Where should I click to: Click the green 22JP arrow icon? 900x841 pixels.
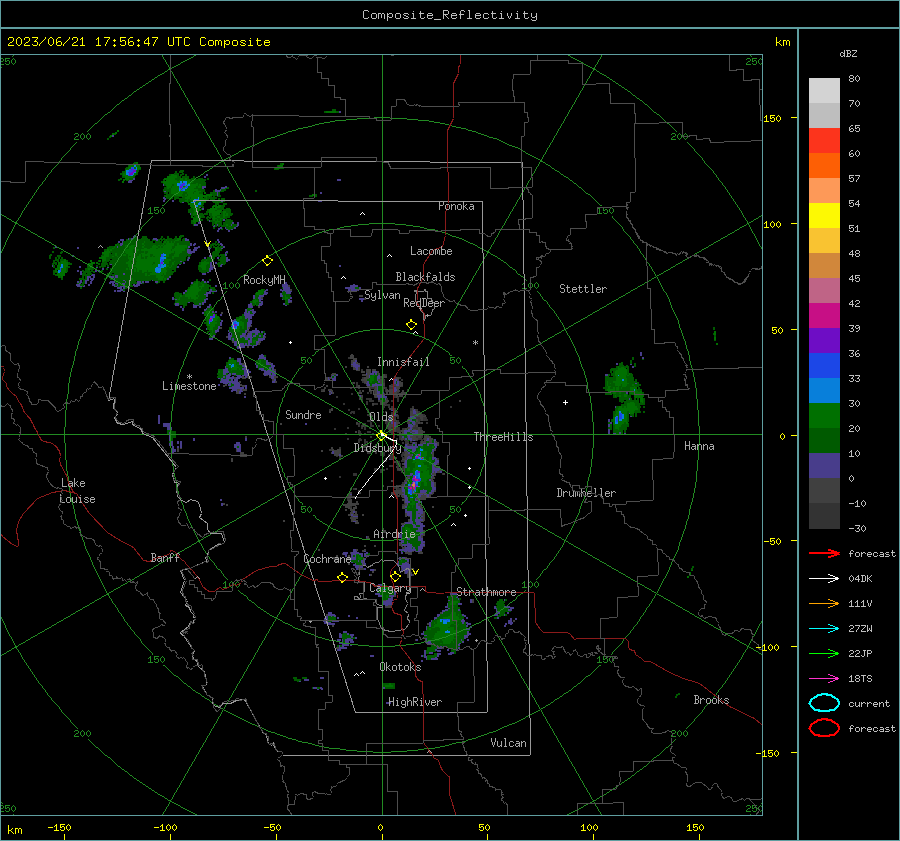pyautogui.click(x=824, y=653)
